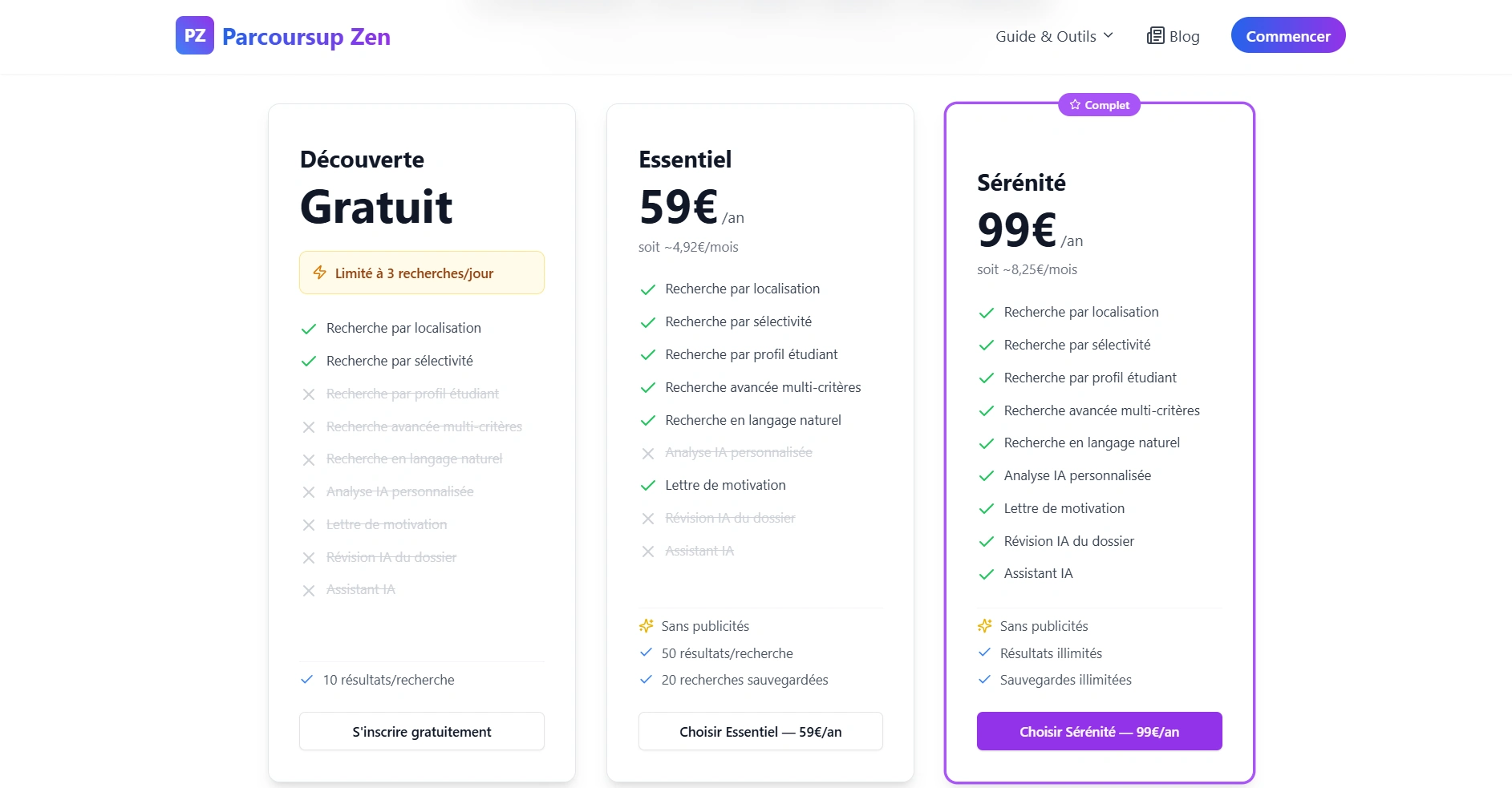Click the cross icon beside Découverte Assistant IA
Screen dimensions: 1512x788
[x=309, y=591]
